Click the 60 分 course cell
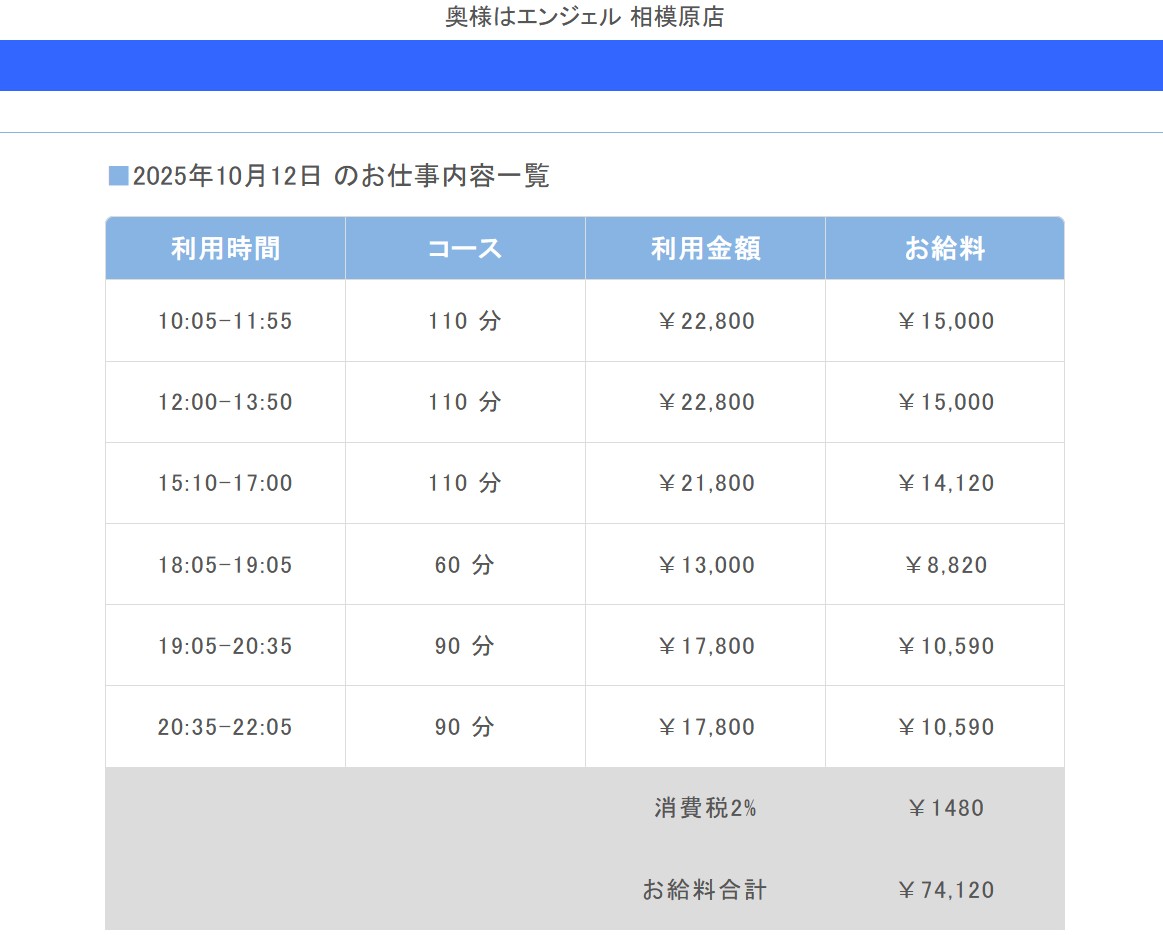1163x935 pixels. [465, 565]
